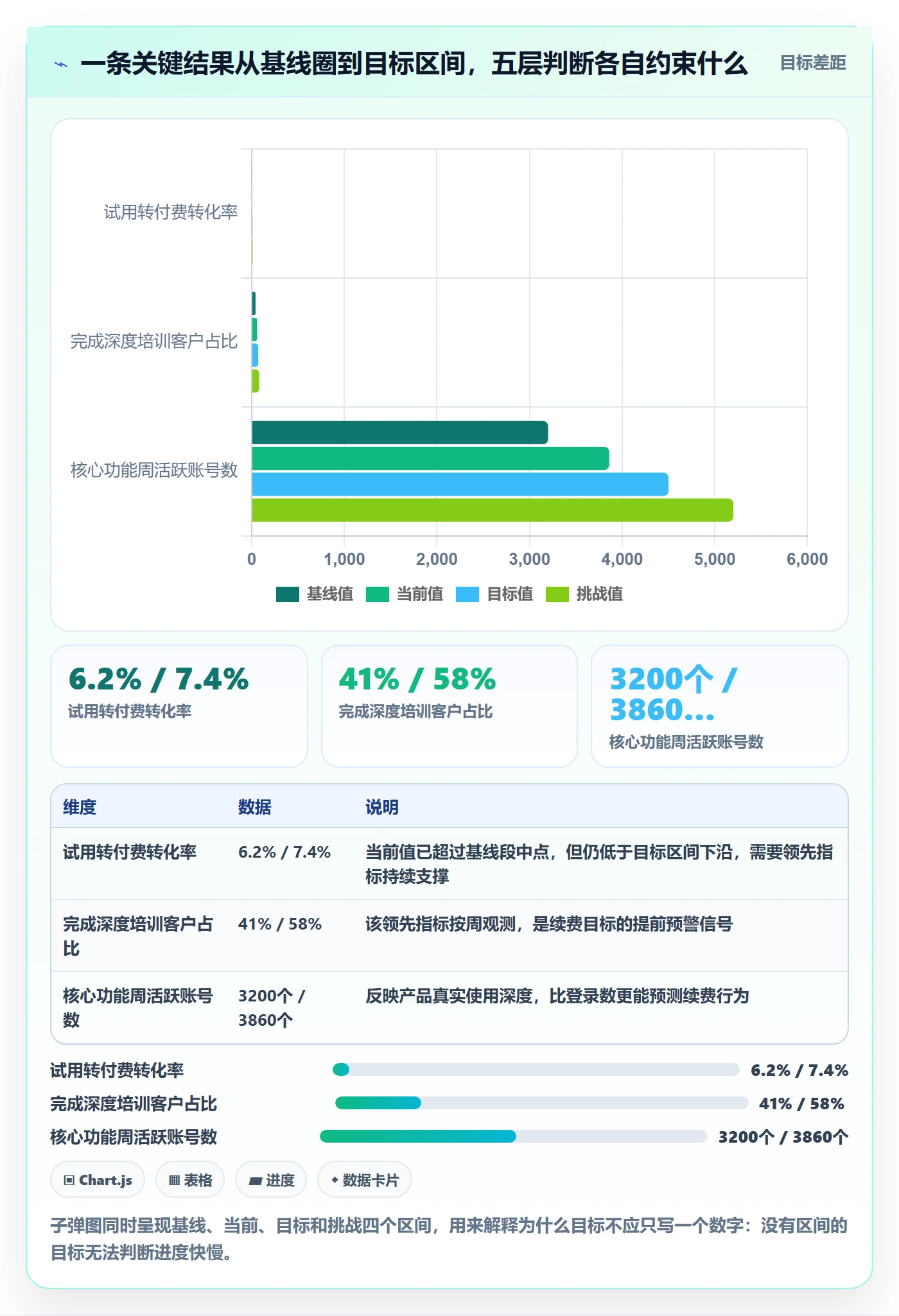Click the 核心功能周活跃账号数 current-value bar
The height and width of the screenshot is (1316, 899).
[x=430, y=458]
